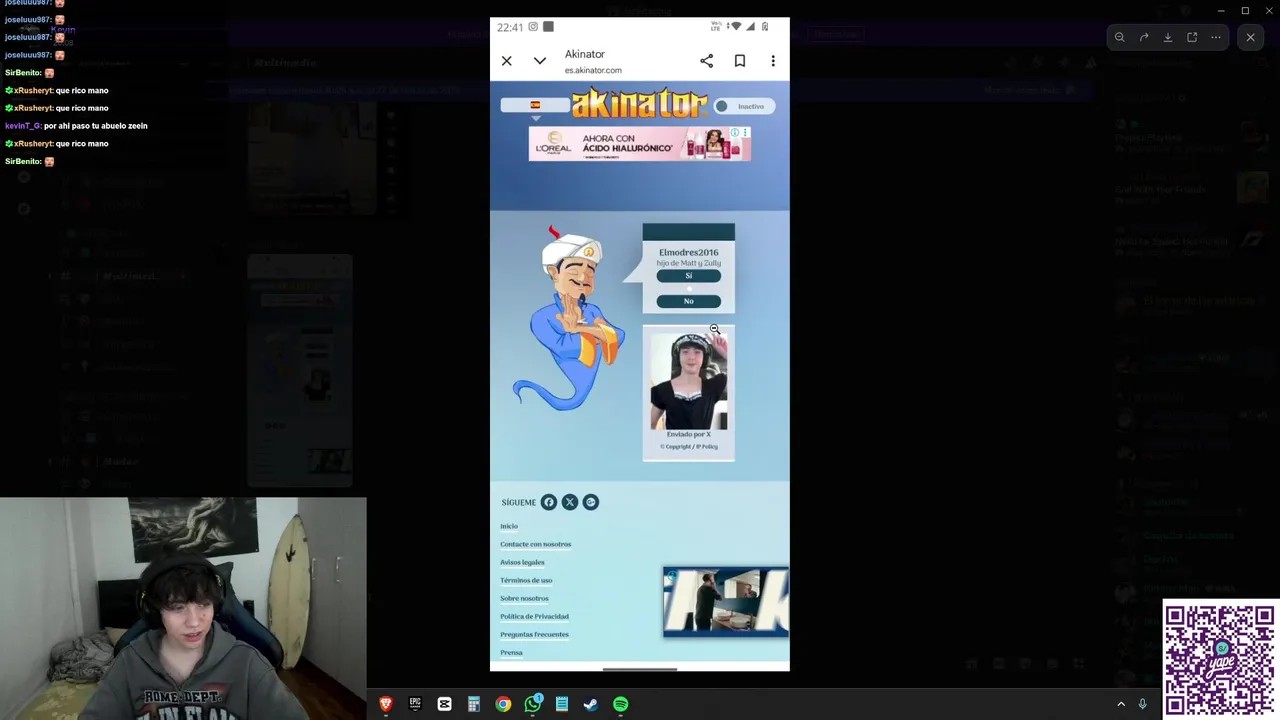Viewport: 1280px width, 720px height.
Task: Open the Spanish flag language selector
Action: pos(535,105)
